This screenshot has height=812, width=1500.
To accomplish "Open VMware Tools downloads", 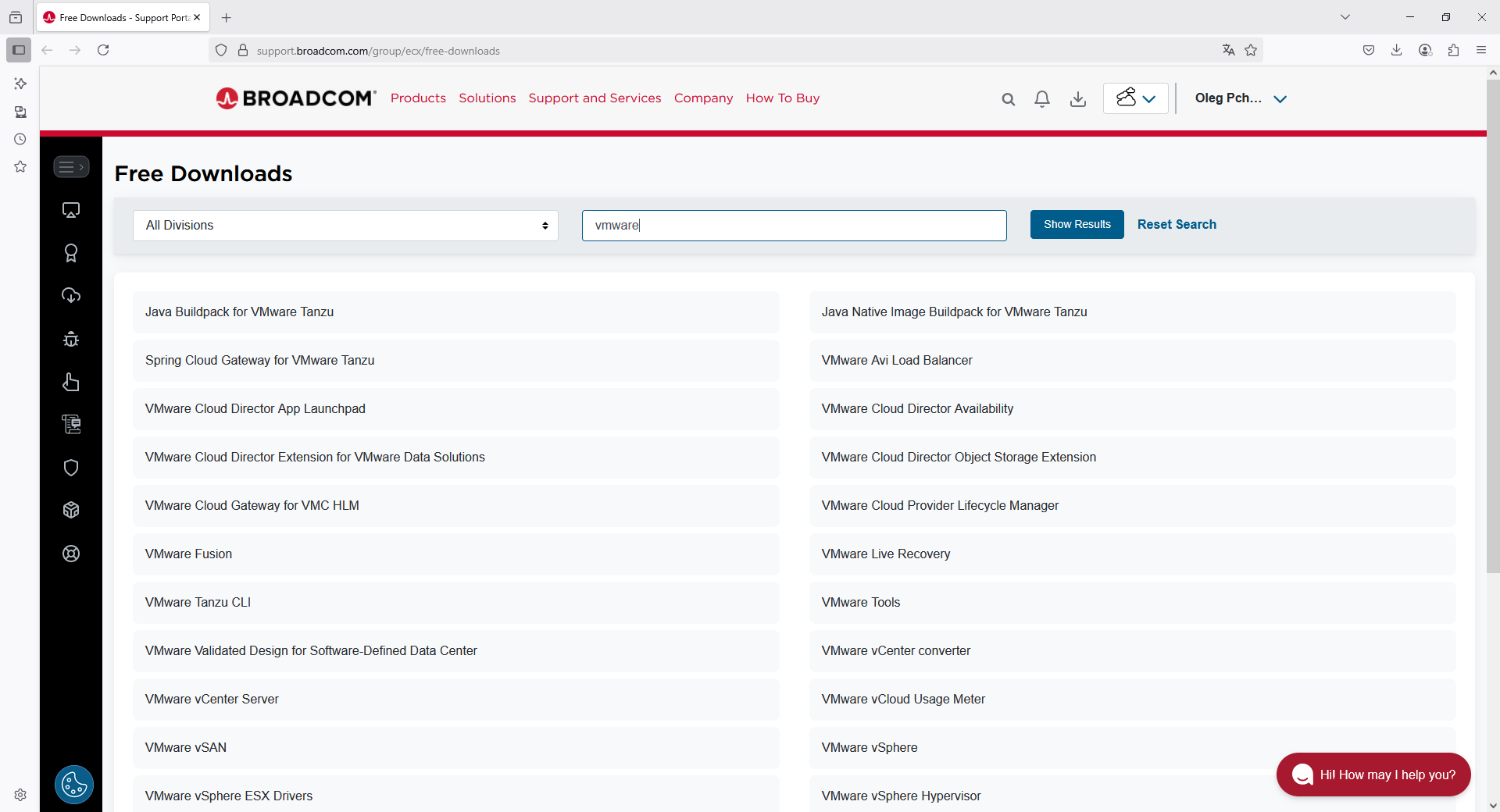I will (1133, 603).
